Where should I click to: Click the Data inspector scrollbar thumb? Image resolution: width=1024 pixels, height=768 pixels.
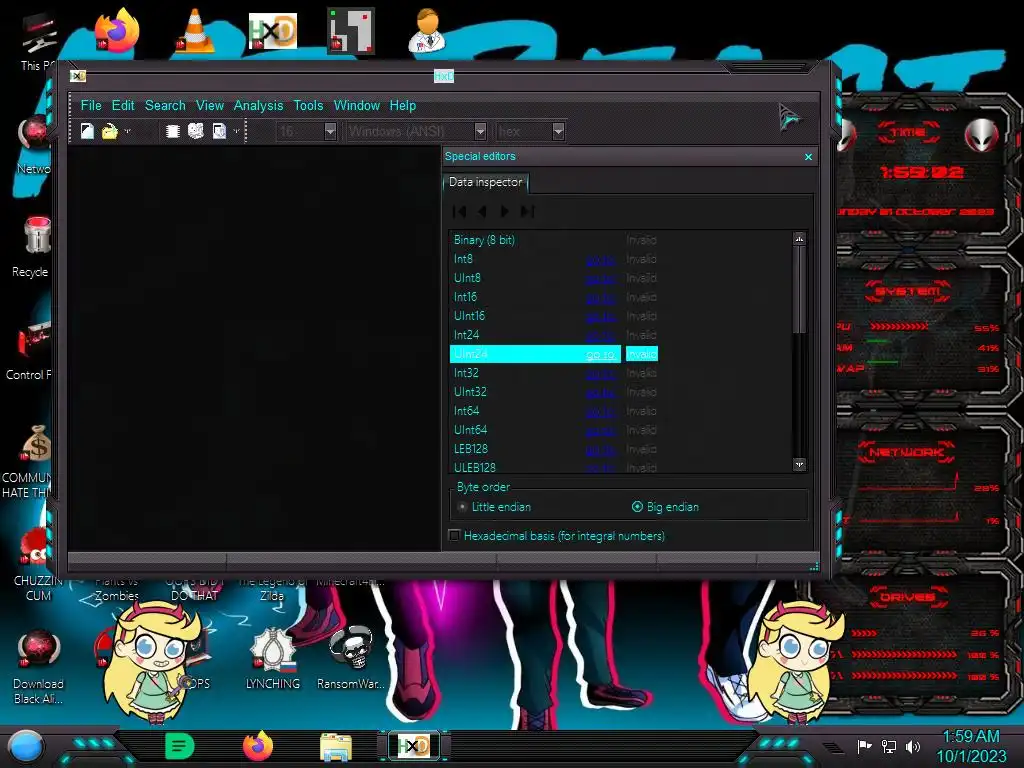tap(799, 289)
